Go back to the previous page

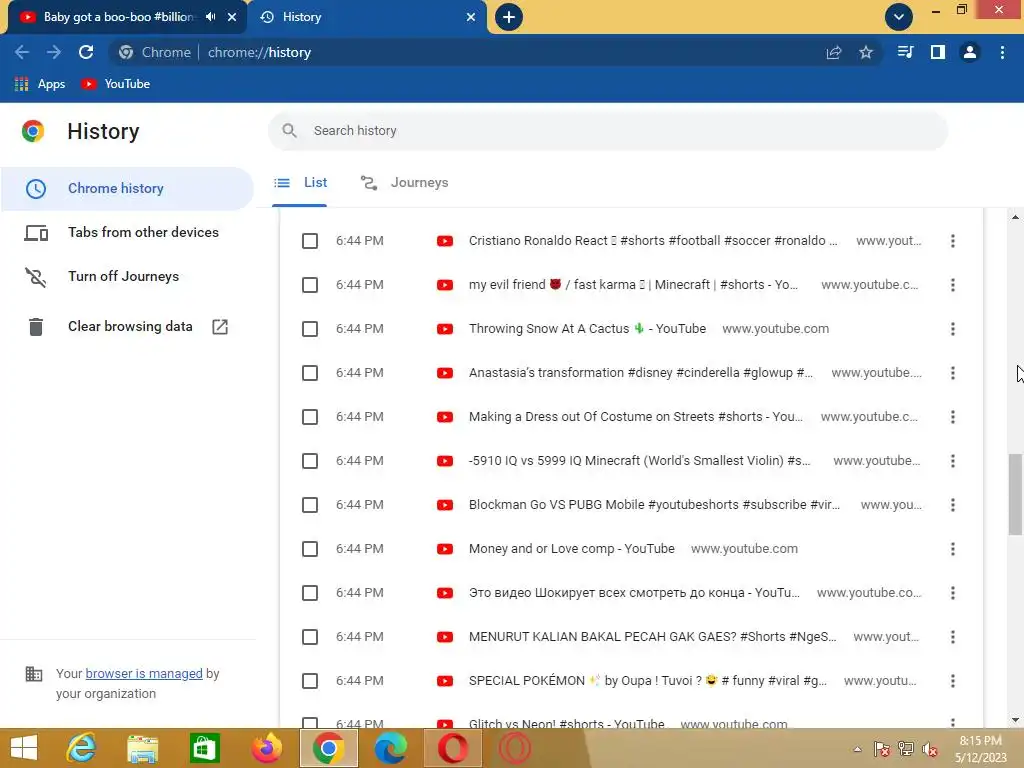[x=22, y=52]
